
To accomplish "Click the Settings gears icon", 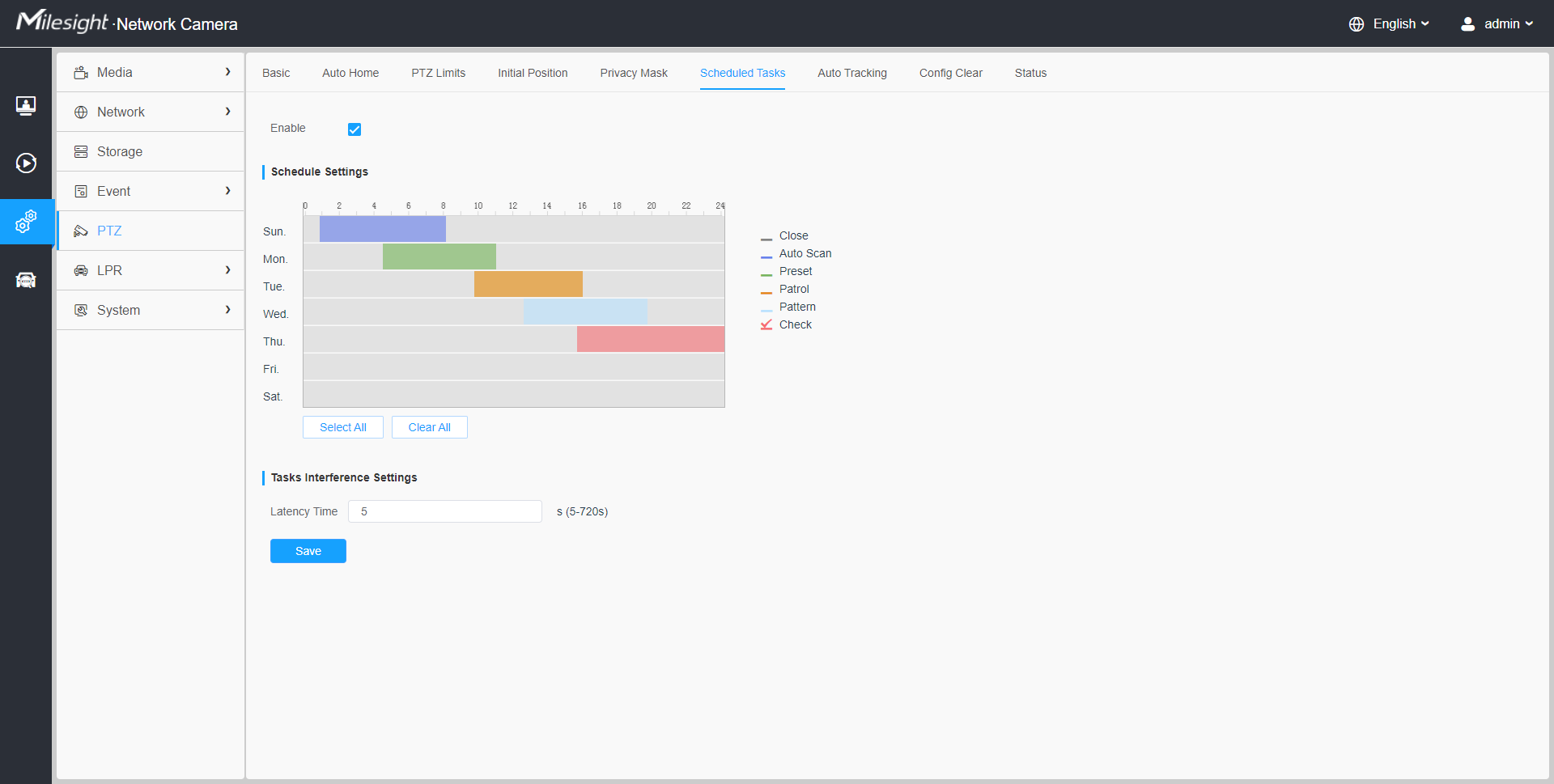I will 26,221.
